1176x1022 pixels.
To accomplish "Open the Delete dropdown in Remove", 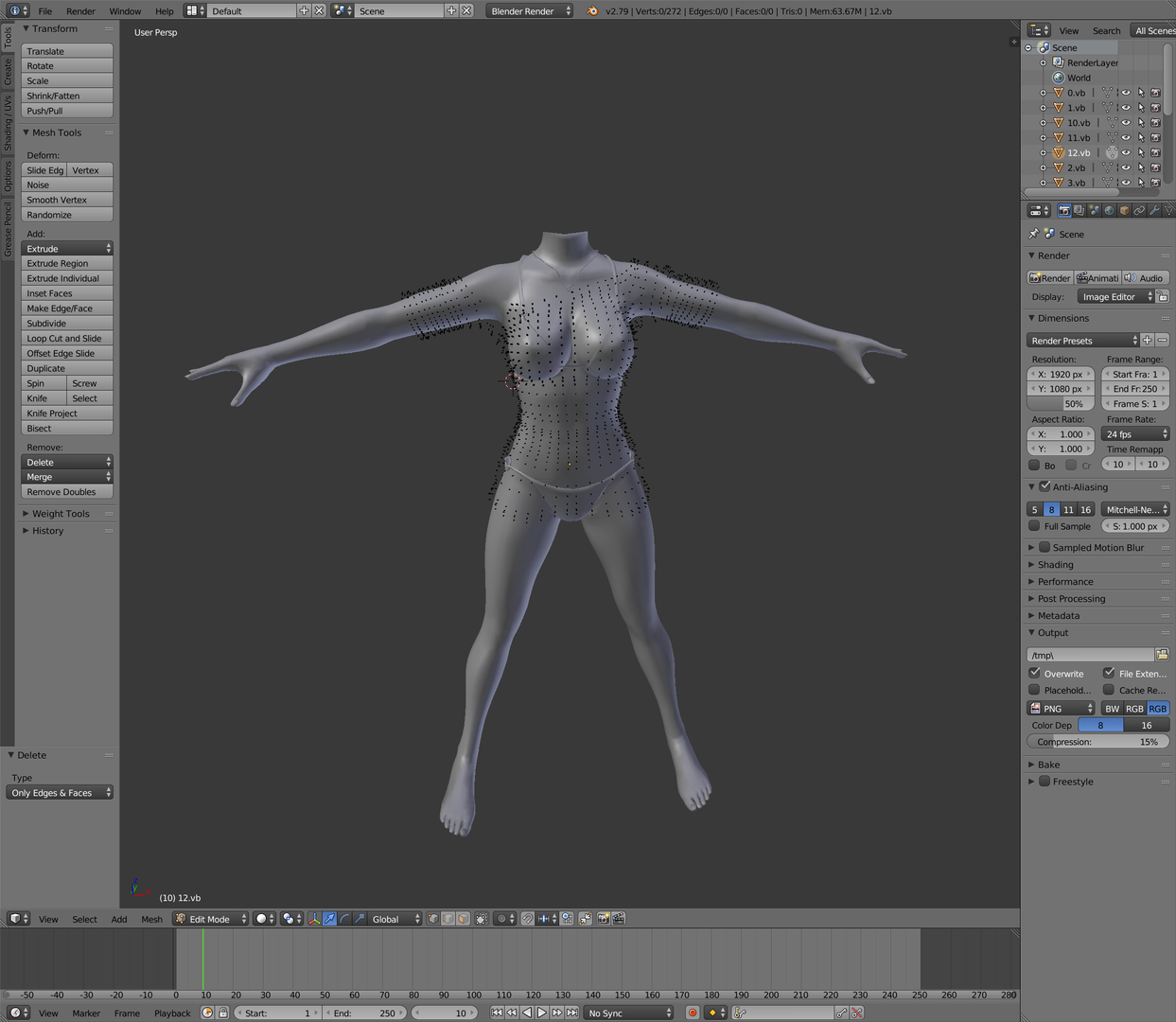I will [67, 463].
